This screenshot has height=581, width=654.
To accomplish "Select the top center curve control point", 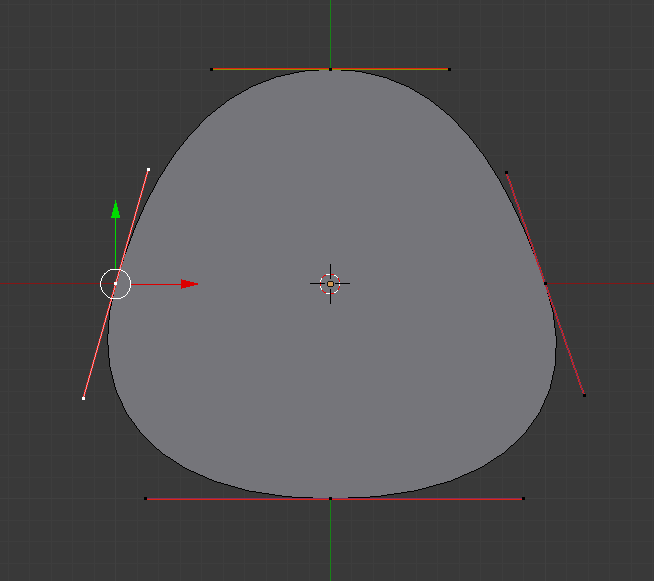I will tap(330, 69).
